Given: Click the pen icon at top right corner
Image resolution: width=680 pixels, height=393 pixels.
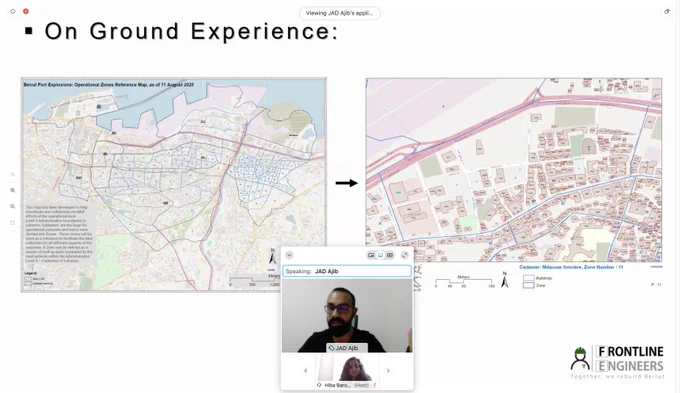Looking at the screenshot, I should [x=667, y=12].
